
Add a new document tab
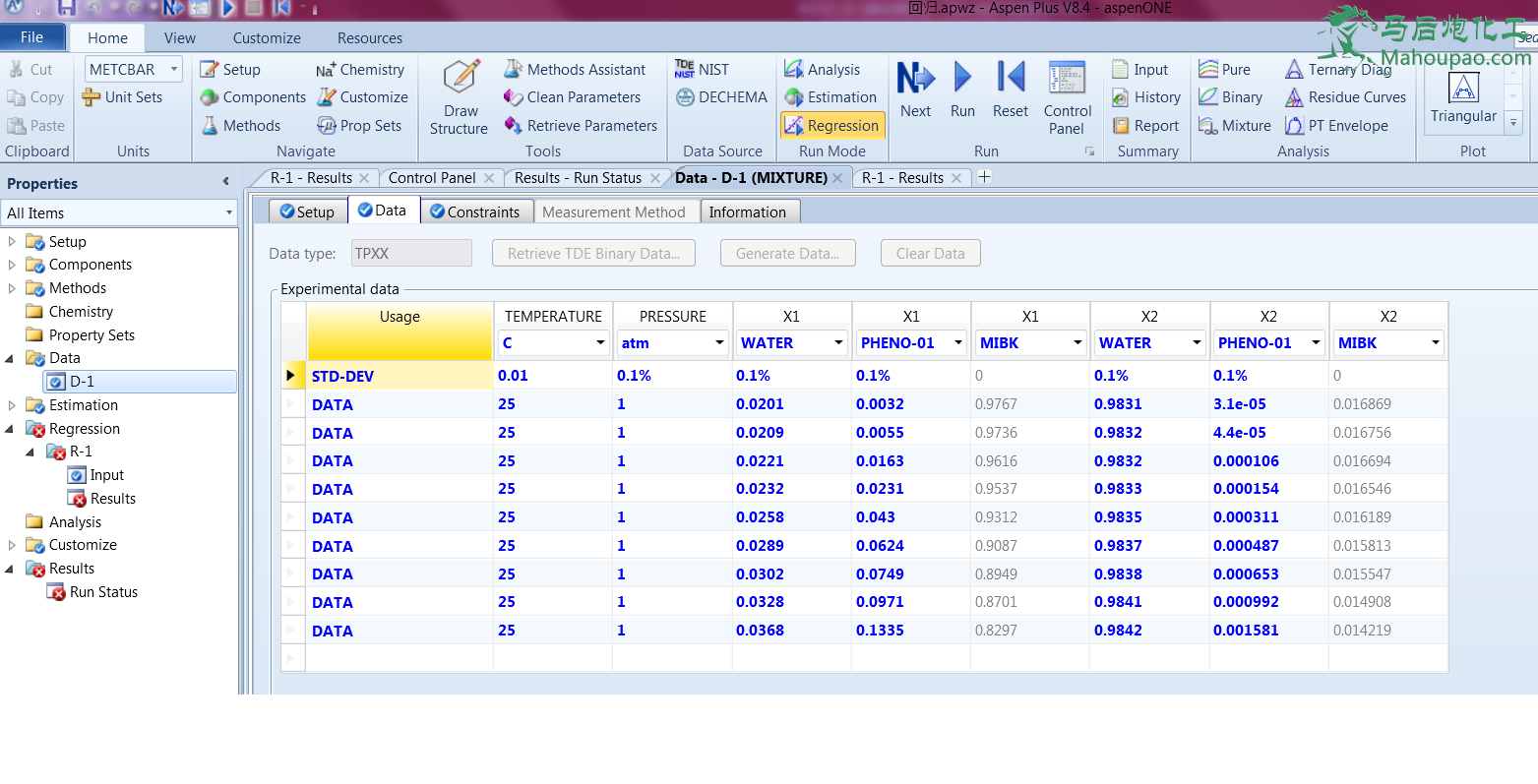click(984, 177)
